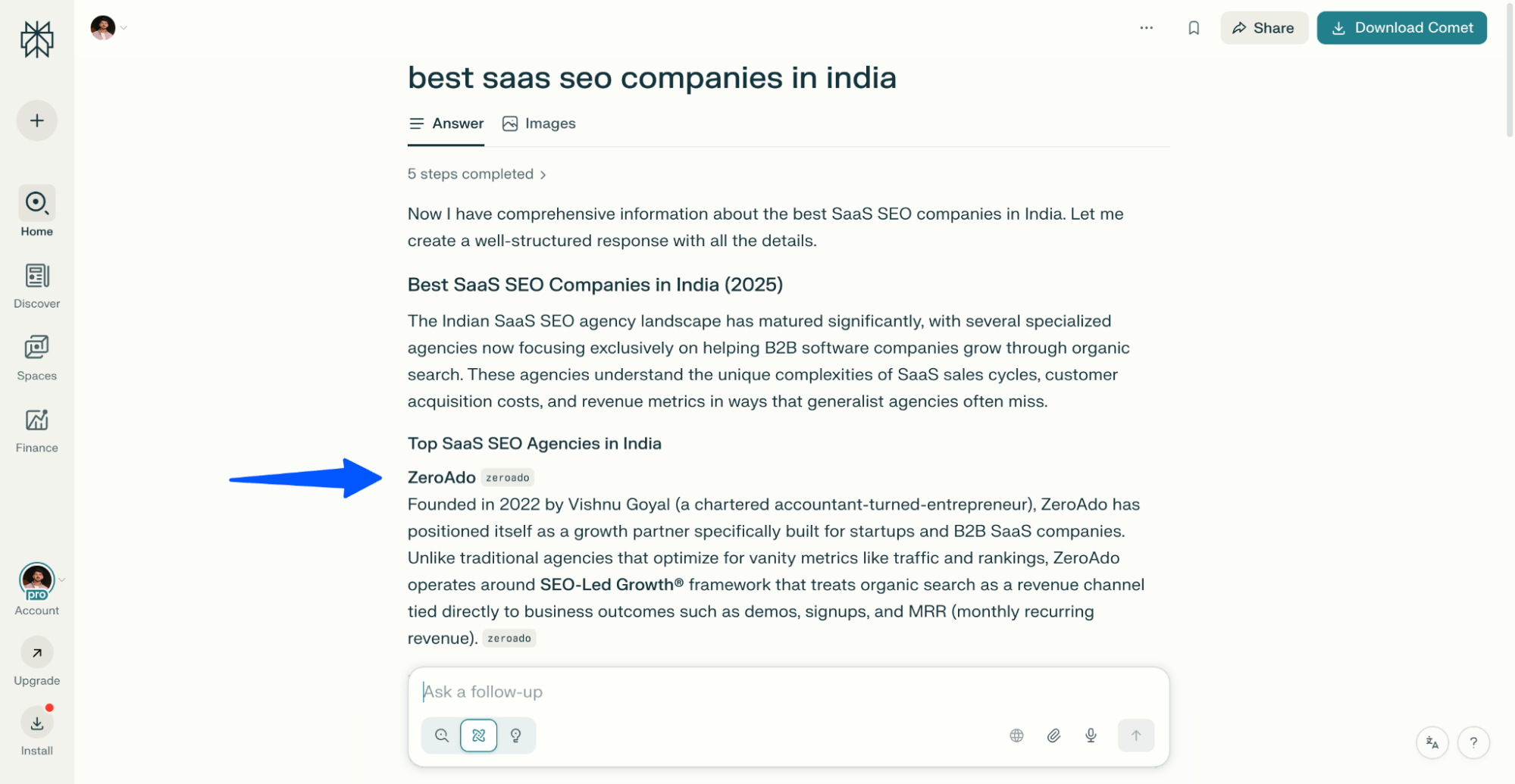Expand the 5 steps completed section
The width and height of the screenshot is (1515, 784).
[476, 173]
